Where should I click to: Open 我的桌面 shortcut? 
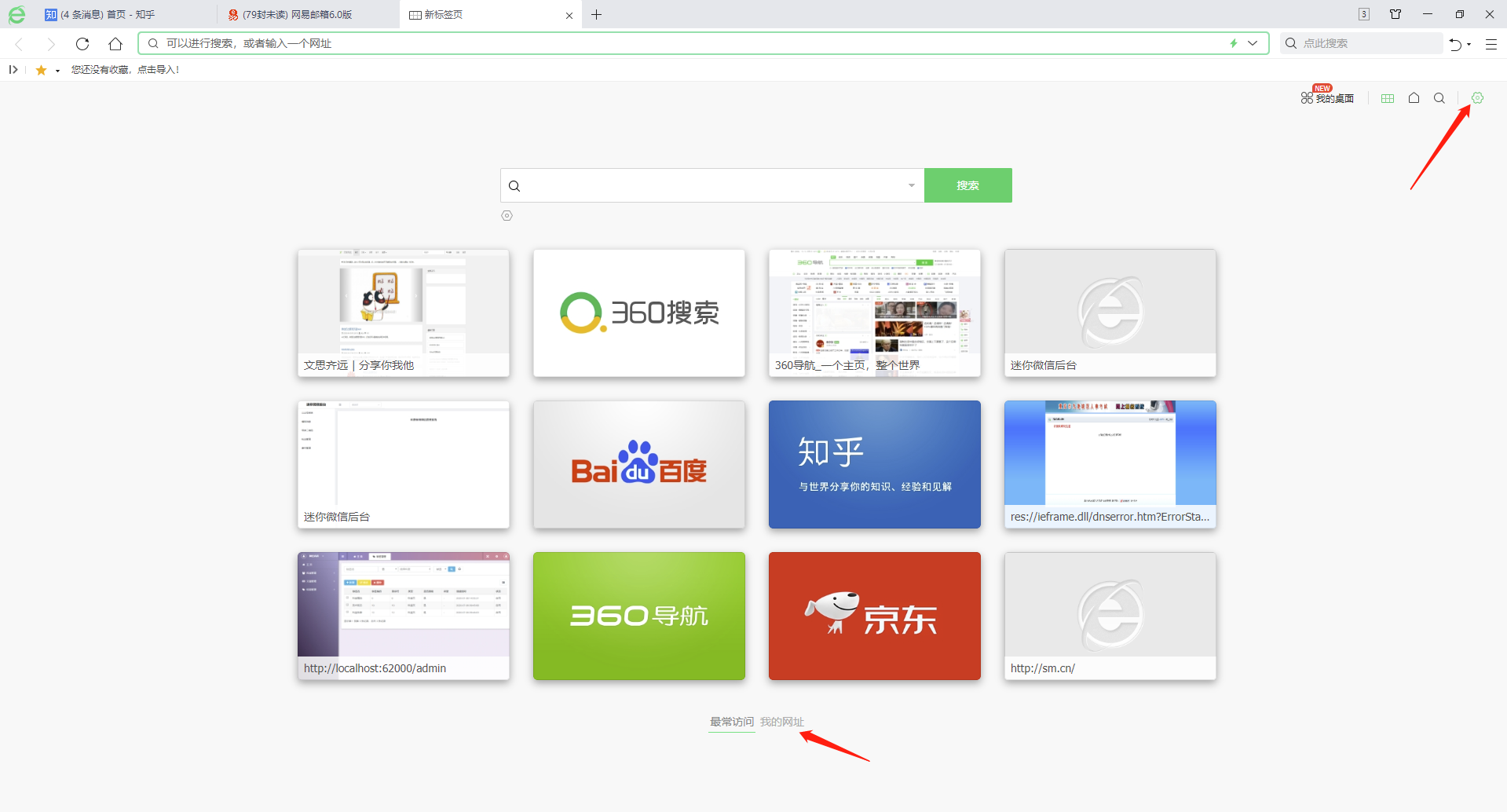point(1327,97)
